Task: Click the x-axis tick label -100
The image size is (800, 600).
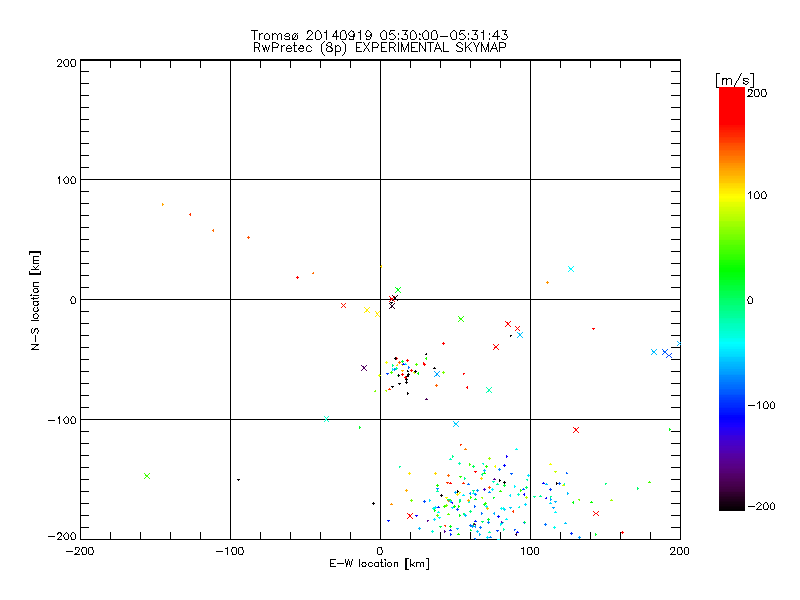Action: pyautogui.click(x=230, y=551)
